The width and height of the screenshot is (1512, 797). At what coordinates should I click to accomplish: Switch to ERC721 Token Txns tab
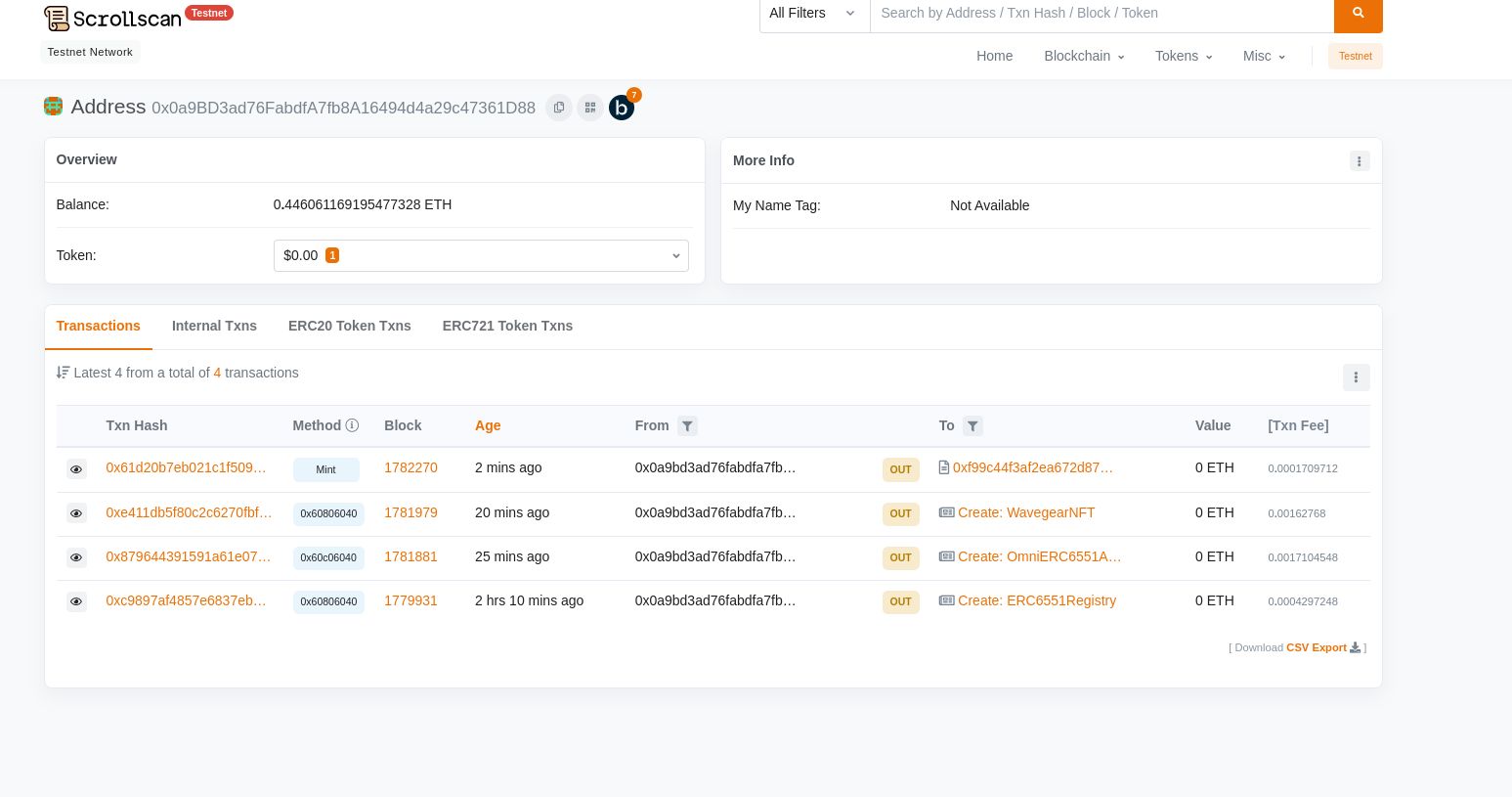(x=507, y=326)
